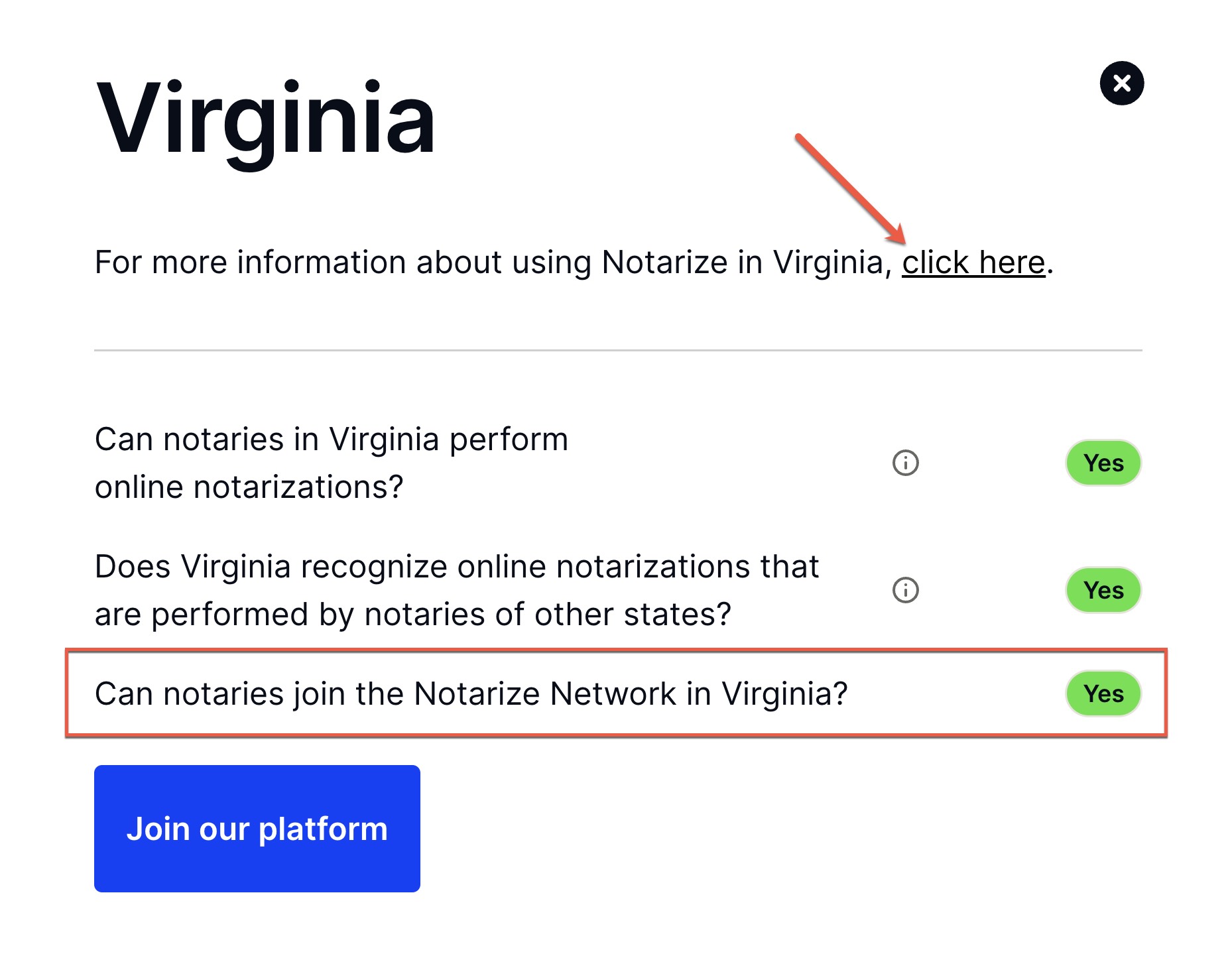Click the 'Does Virginia recognize online notarizations' question
The height and width of the screenshot is (956, 1232).
pos(457,567)
